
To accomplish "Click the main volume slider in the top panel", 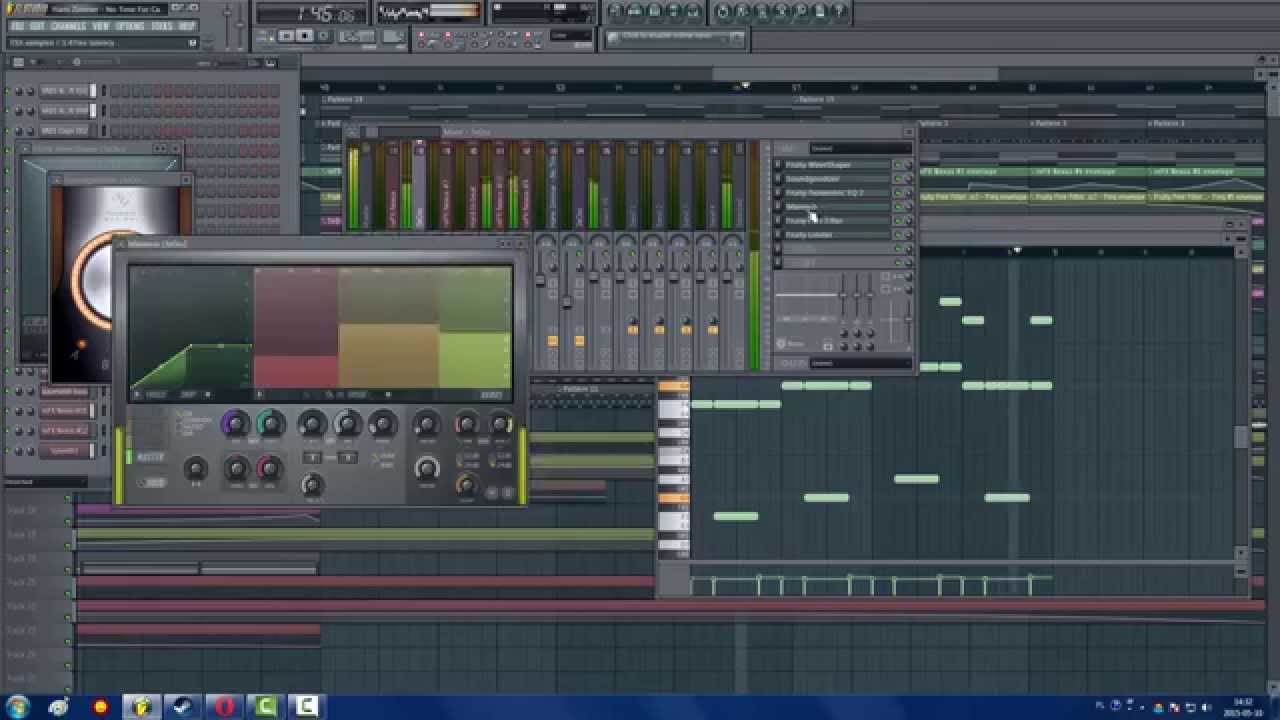I will 227,25.
